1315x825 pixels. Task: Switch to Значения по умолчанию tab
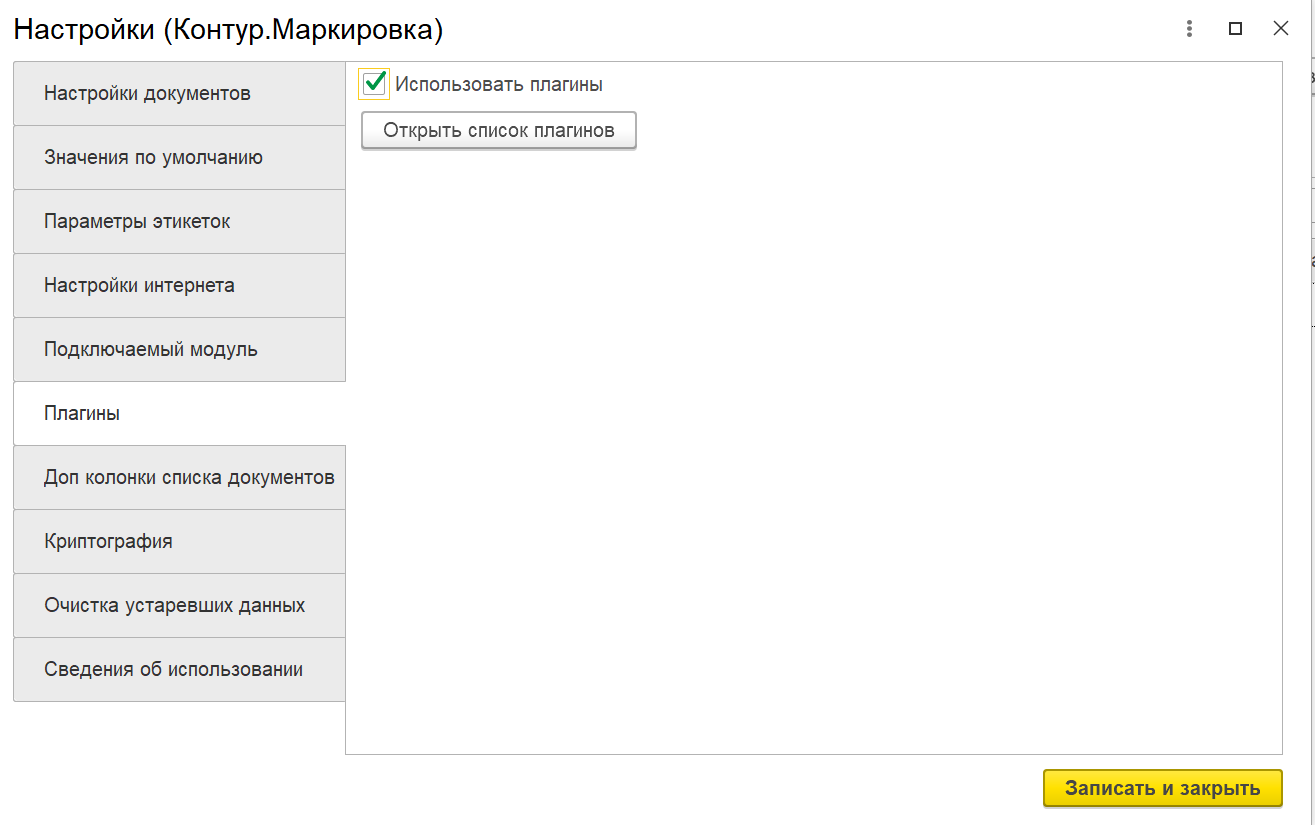(x=180, y=158)
